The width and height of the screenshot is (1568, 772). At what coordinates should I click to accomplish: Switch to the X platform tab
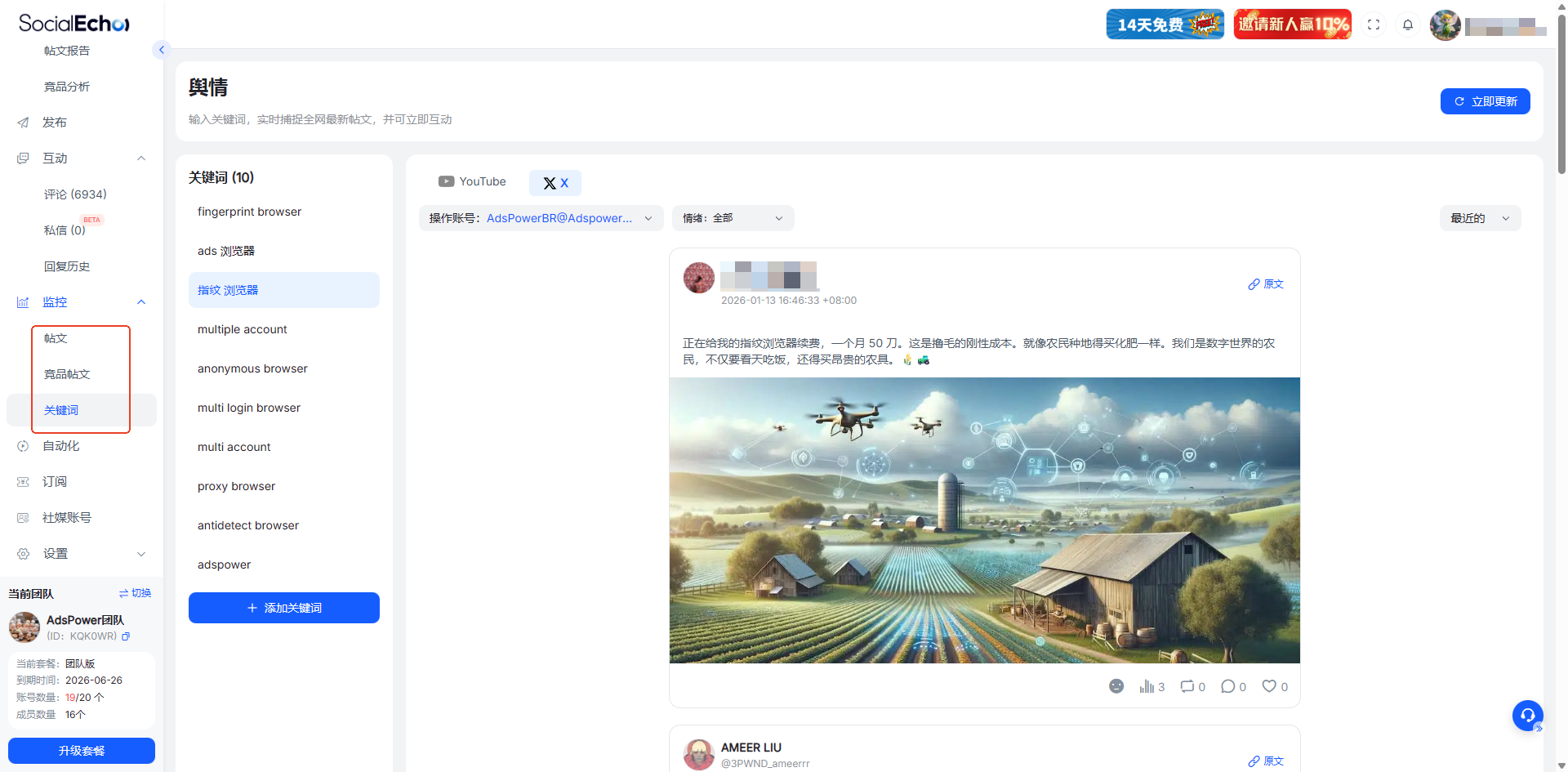pos(555,182)
